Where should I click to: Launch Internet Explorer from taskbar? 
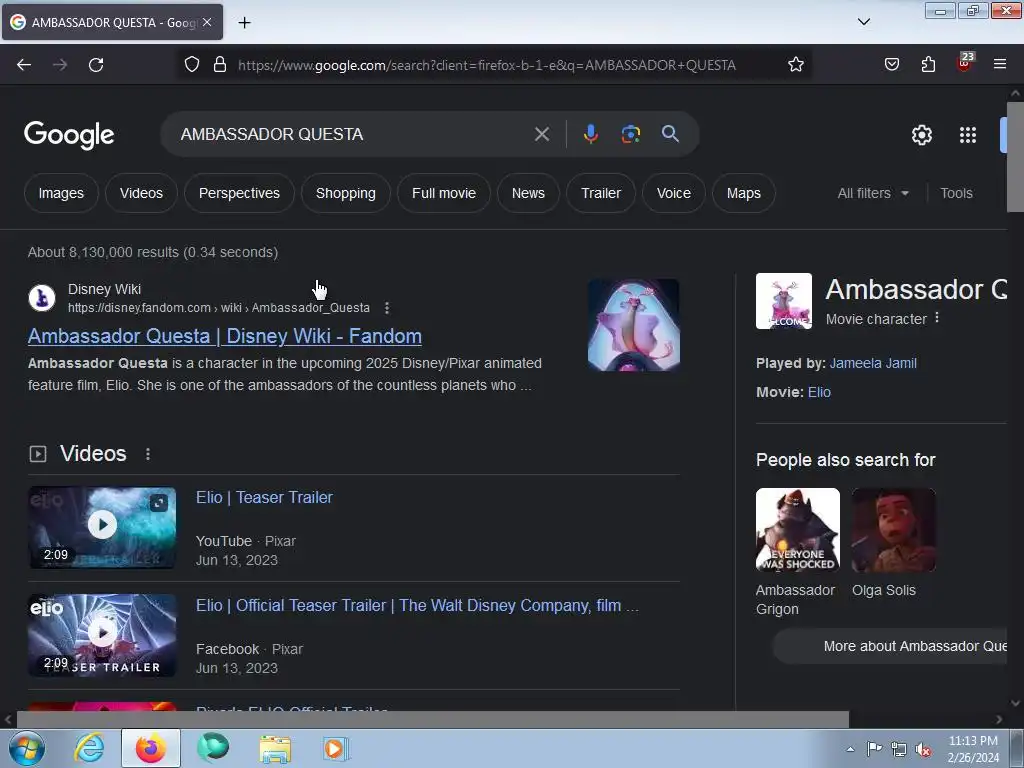89,748
